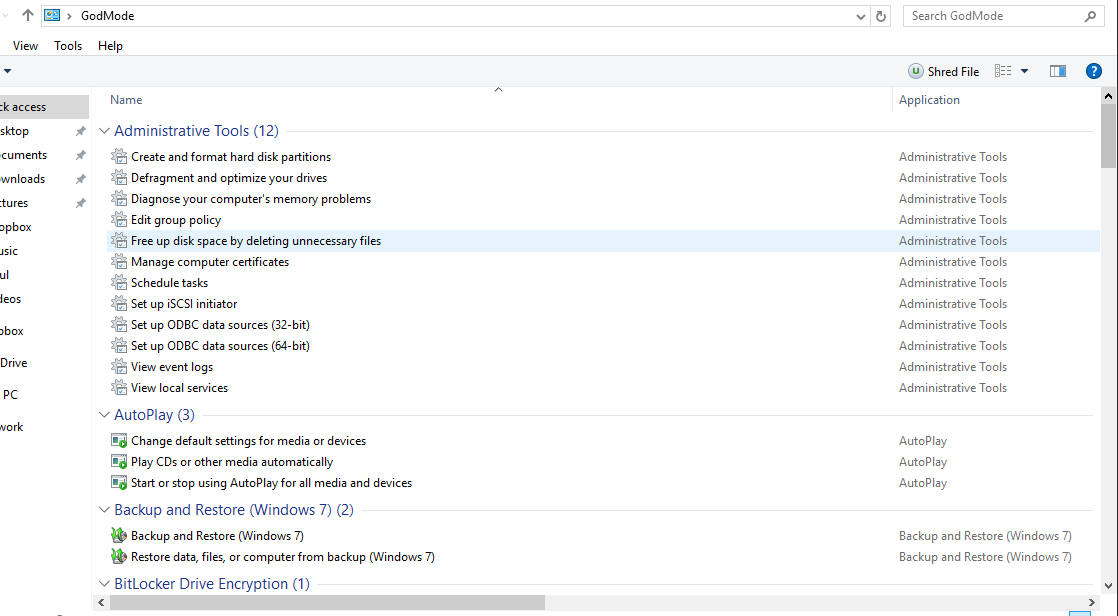Click the Edit group policy gear icon
1118x616 pixels.
click(119, 220)
